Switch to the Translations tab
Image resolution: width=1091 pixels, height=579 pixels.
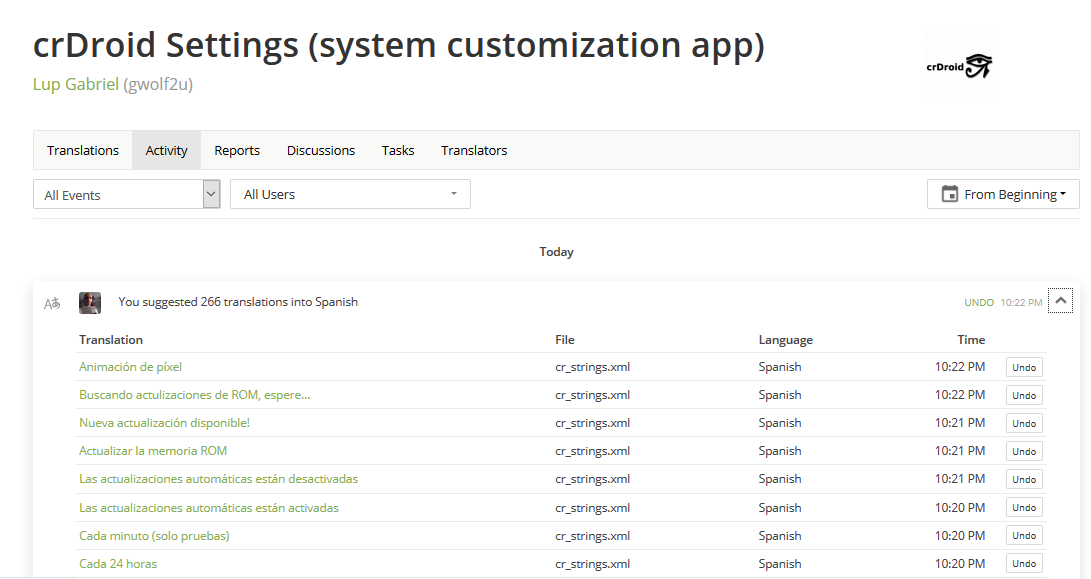click(83, 150)
